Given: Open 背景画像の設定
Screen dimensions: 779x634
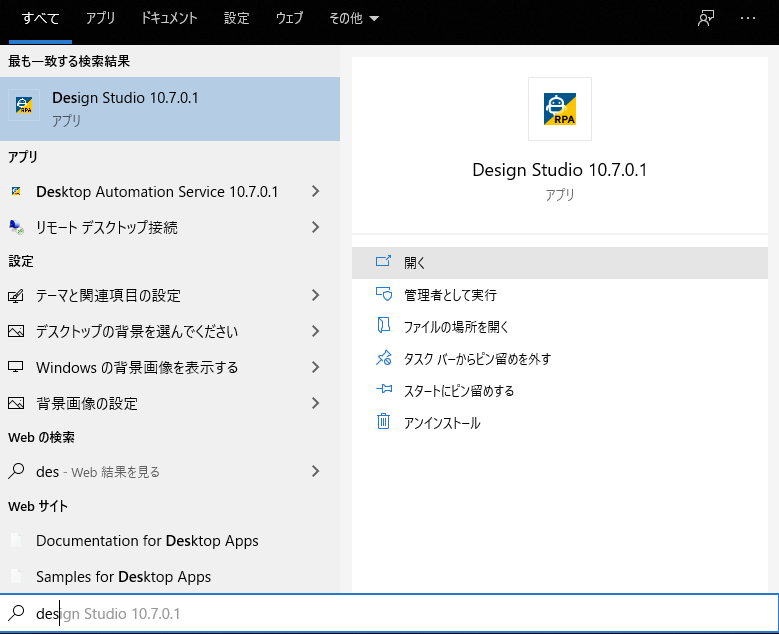Looking at the screenshot, I should pos(170,403).
